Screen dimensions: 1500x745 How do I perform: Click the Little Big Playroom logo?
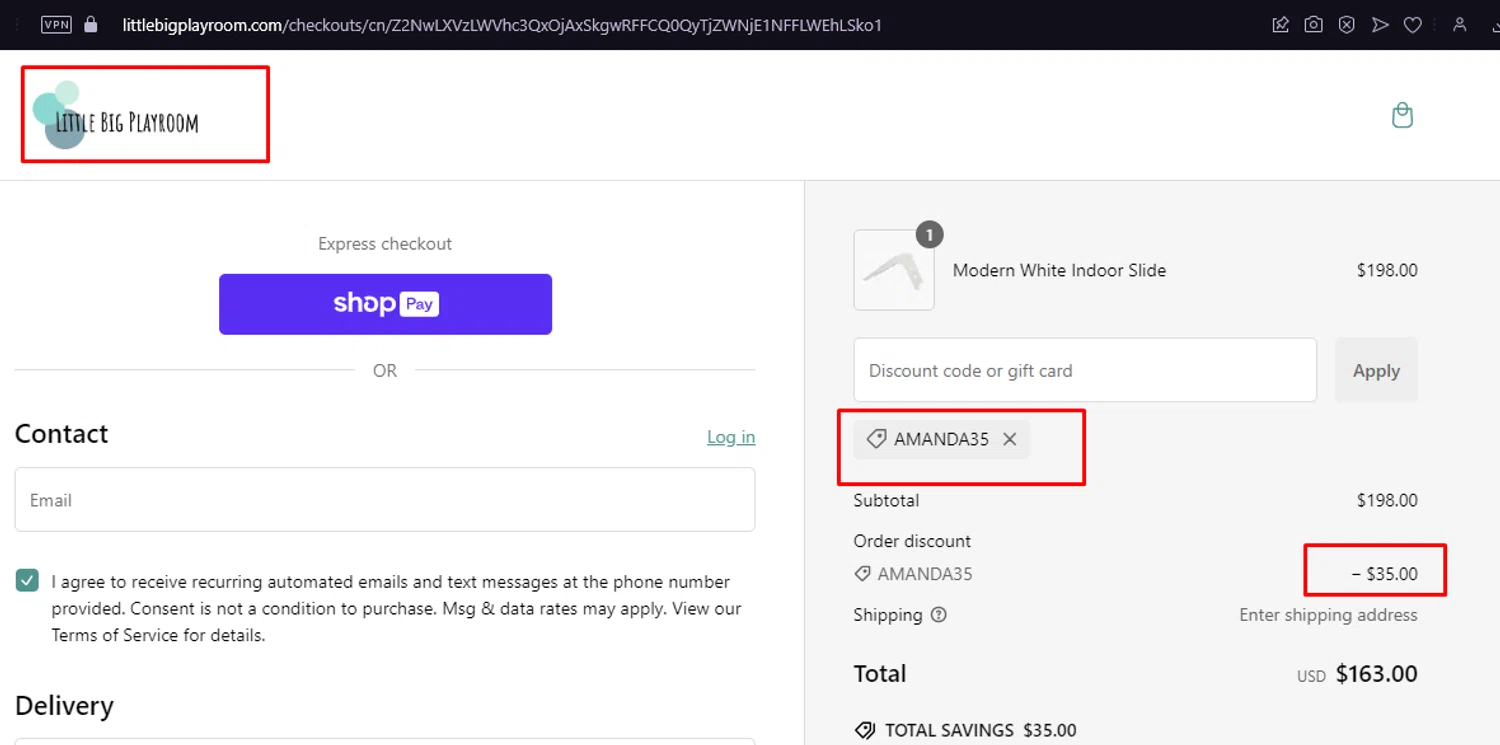(x=116, y=115)
